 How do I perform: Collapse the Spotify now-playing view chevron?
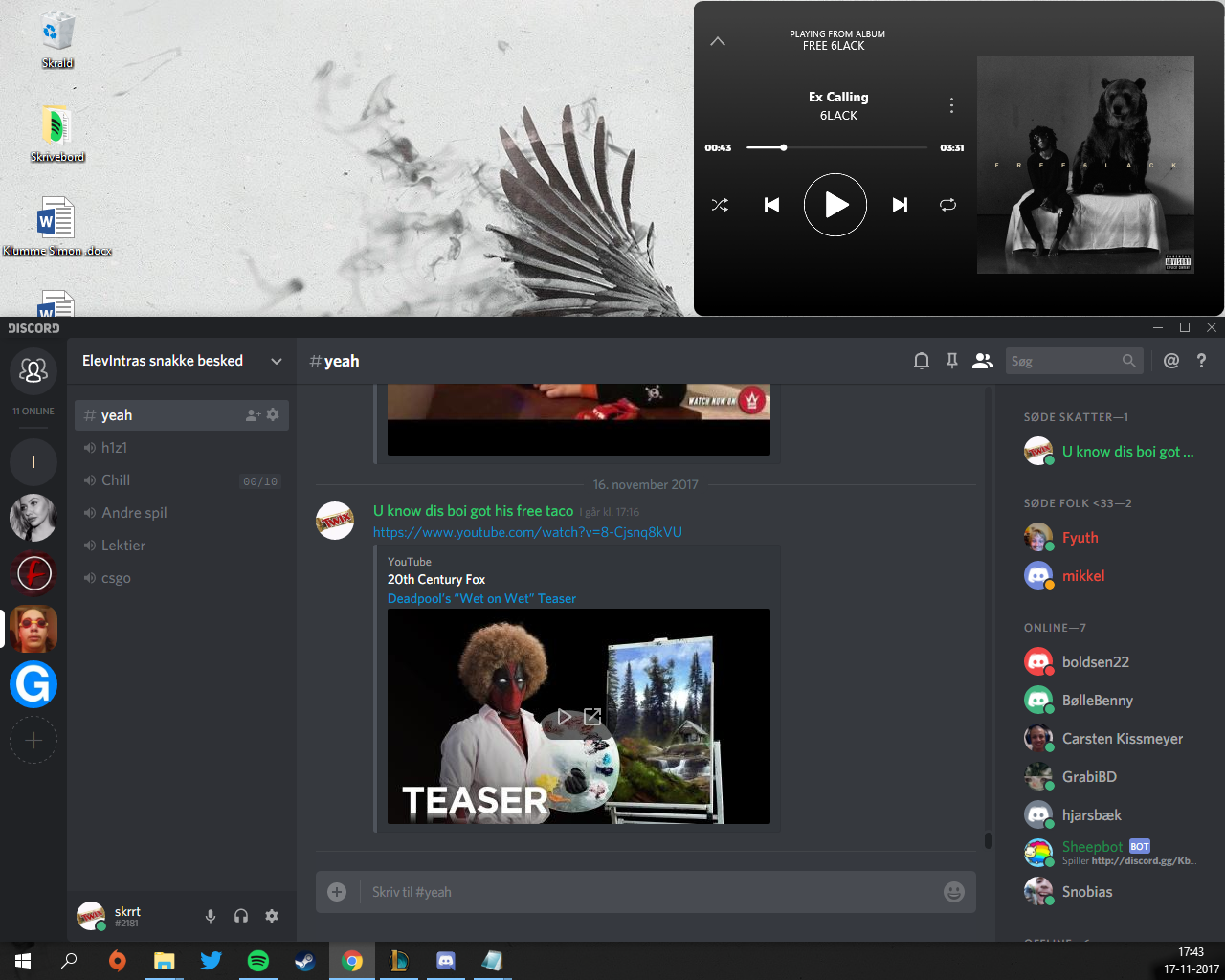[718, 41]
